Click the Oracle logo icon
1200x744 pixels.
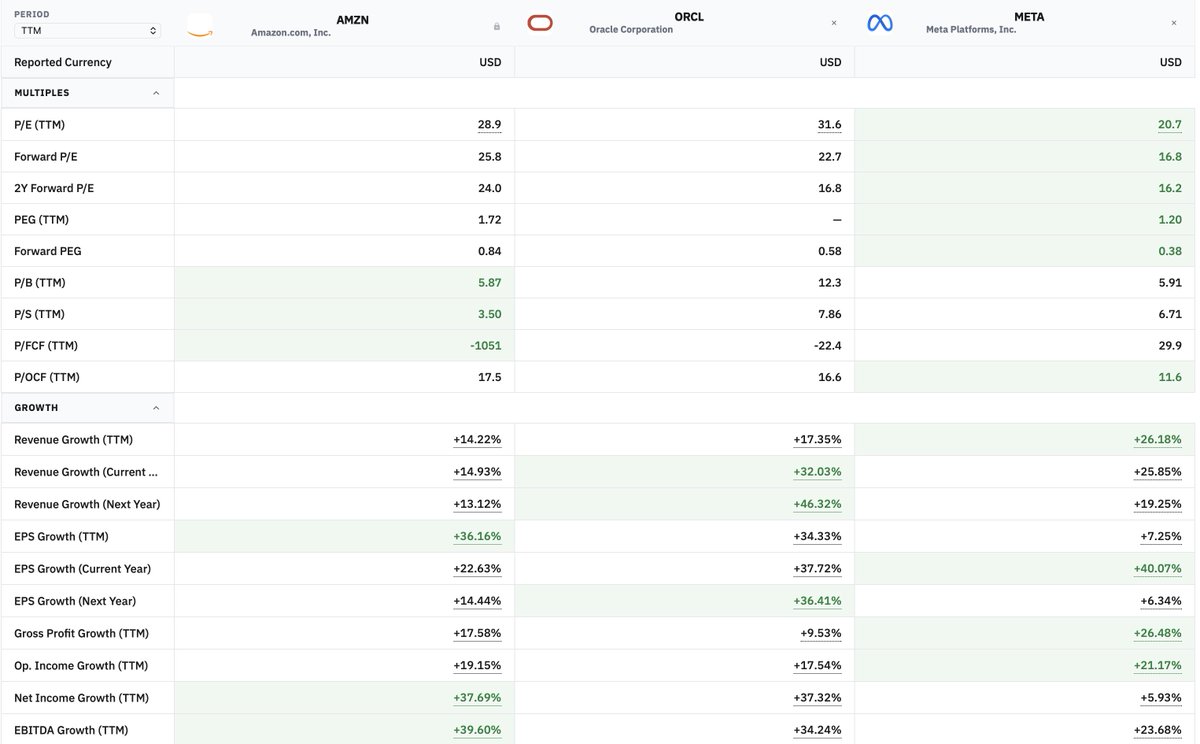[x=540, y=23]
